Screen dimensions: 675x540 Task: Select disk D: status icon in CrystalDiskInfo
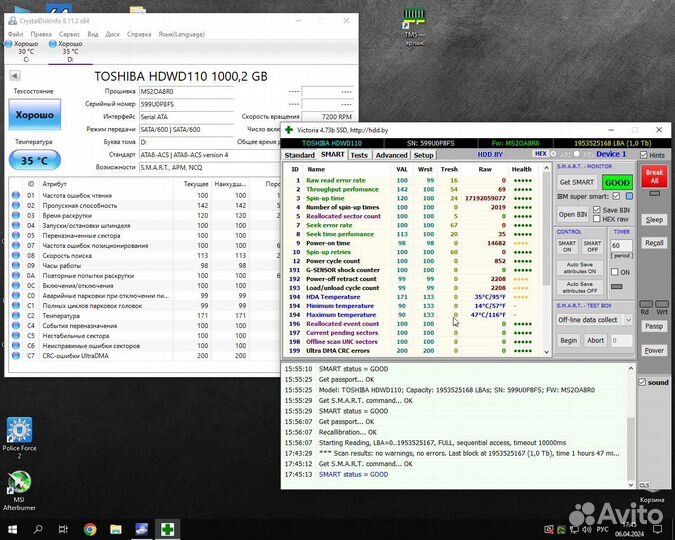tap(53, 43)
